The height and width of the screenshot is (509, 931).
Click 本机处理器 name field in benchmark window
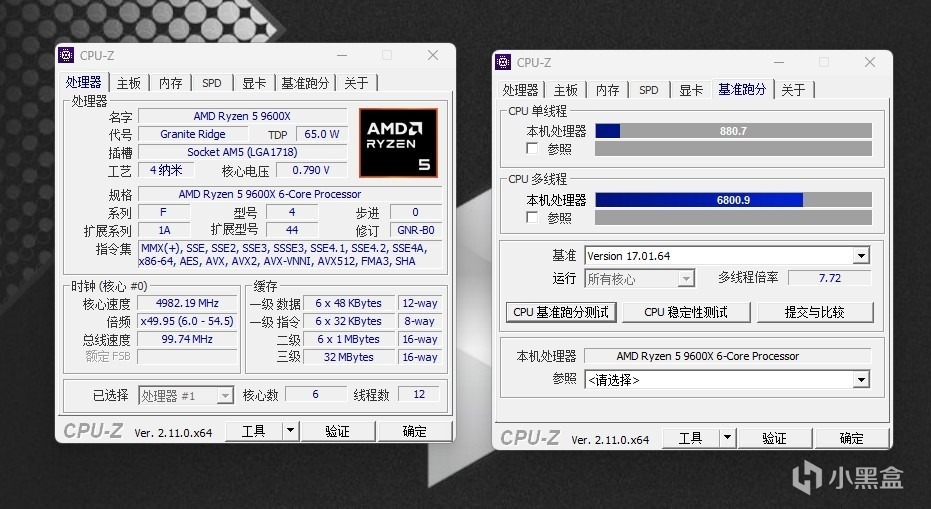728,356
